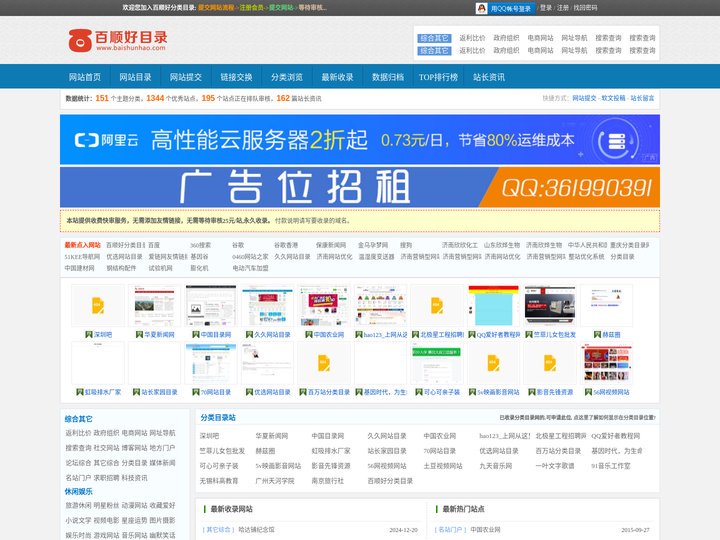This screenshot has height=540, width=720.
Task: Click 九天音乐网 in 分类目录站 list
Action: pos(495,466)
